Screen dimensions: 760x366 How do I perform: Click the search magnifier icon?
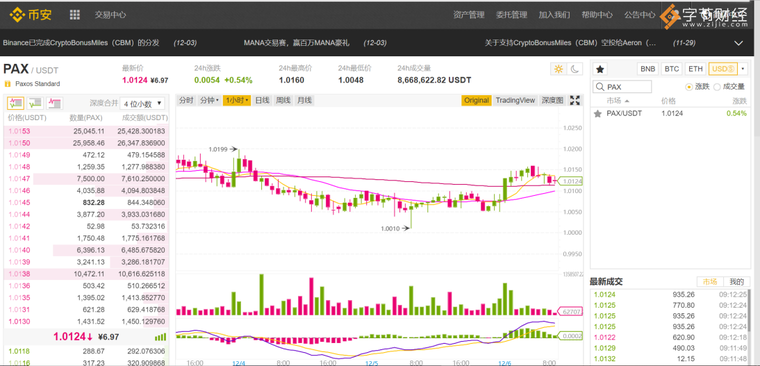coord(601,87)
